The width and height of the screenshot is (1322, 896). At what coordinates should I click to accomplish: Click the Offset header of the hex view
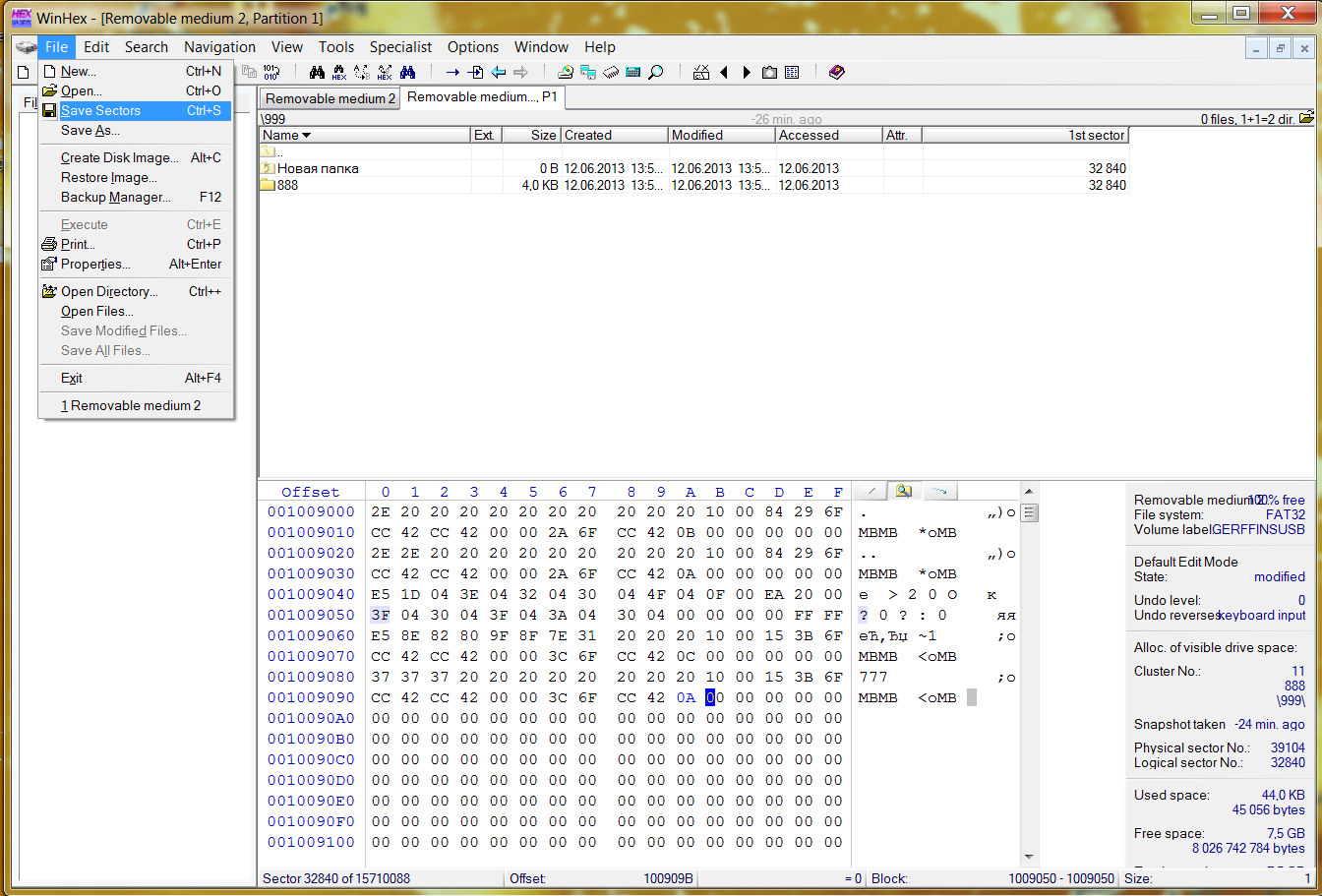310,492
